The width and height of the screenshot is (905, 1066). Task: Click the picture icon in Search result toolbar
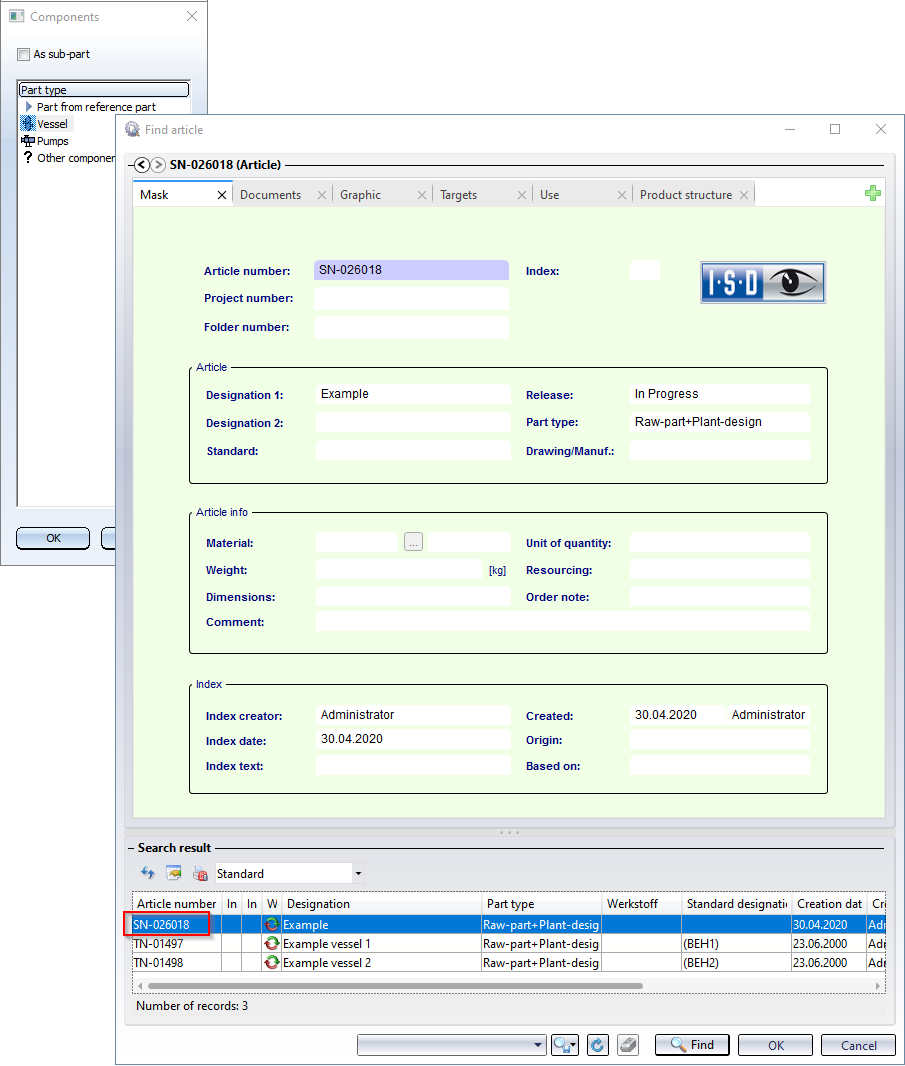[174, 873]
